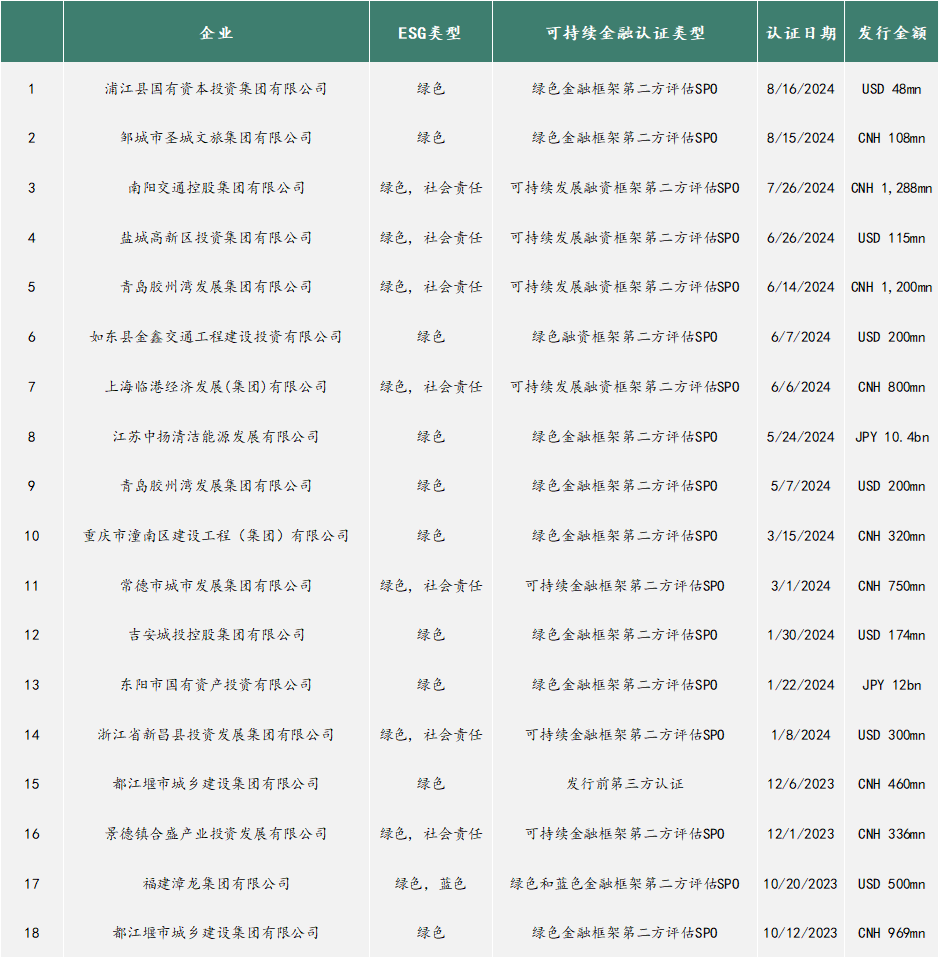The height and width of the screenshot is (958, 940).
Task: Select 重庆市潼南区建设工程（集团）有限公司
Action: coord(216,536)
